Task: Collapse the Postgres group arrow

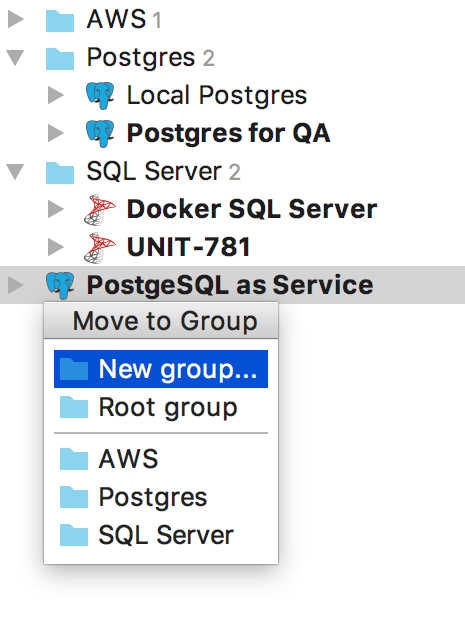Action: [x=16, y=57]
